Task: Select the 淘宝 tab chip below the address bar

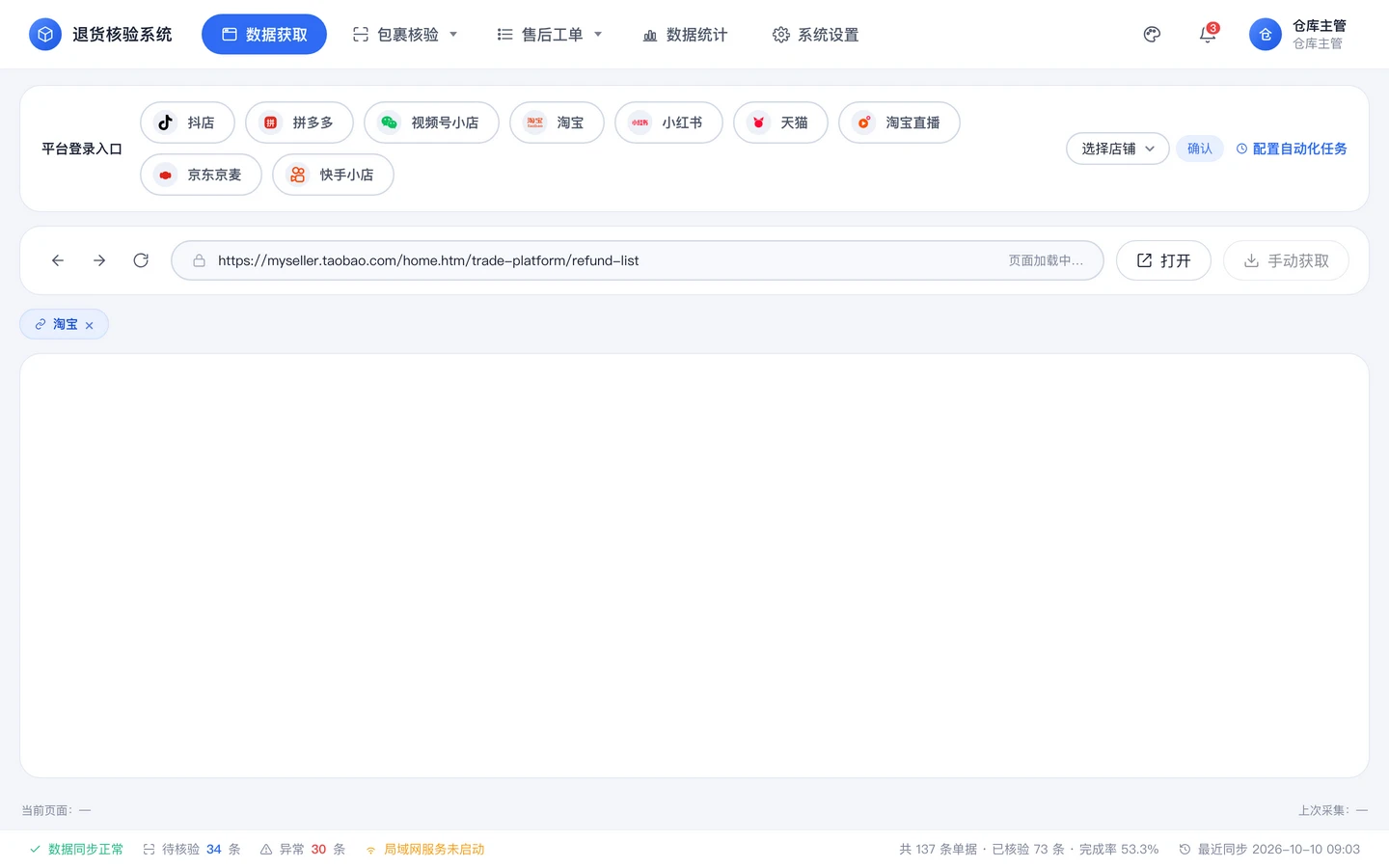Action: click(x=64, y=324)
